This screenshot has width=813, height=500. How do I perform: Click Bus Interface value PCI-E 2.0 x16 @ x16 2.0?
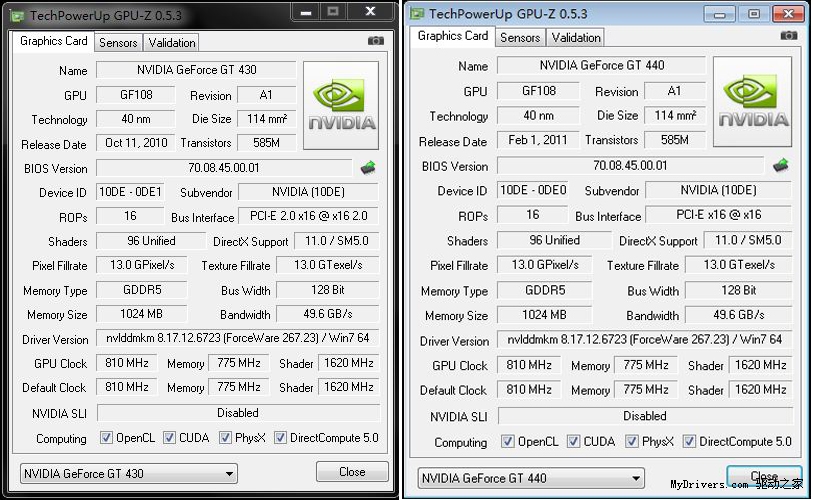click(x=309, y=216)
